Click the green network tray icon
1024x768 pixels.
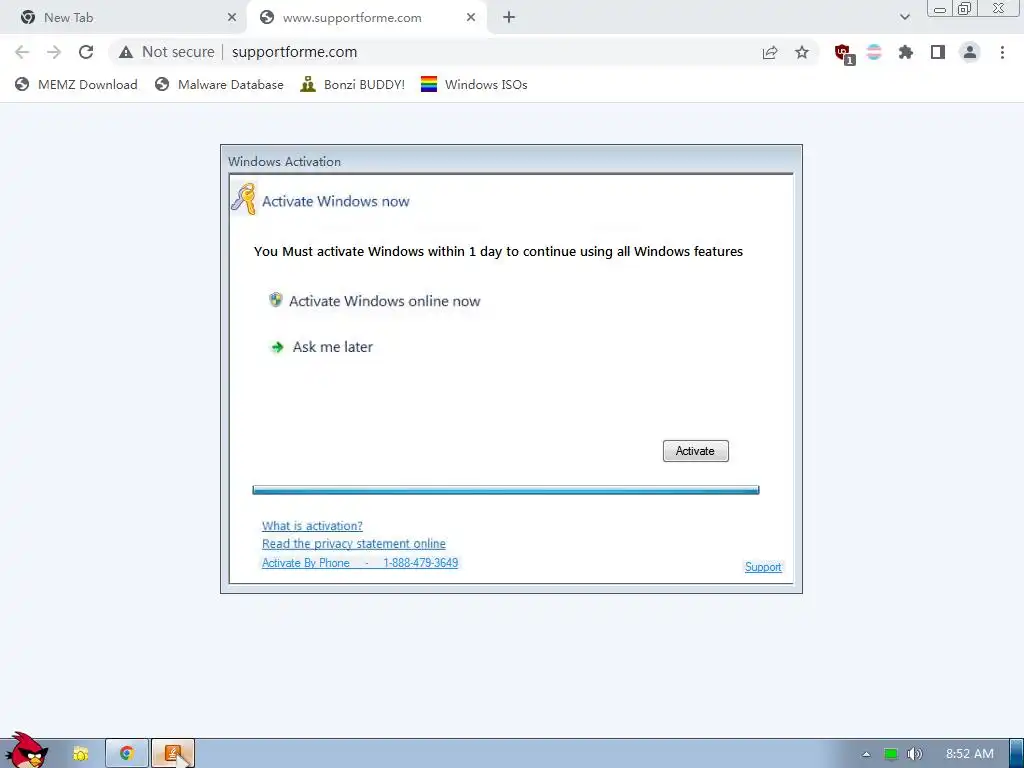tap(890, 754)
